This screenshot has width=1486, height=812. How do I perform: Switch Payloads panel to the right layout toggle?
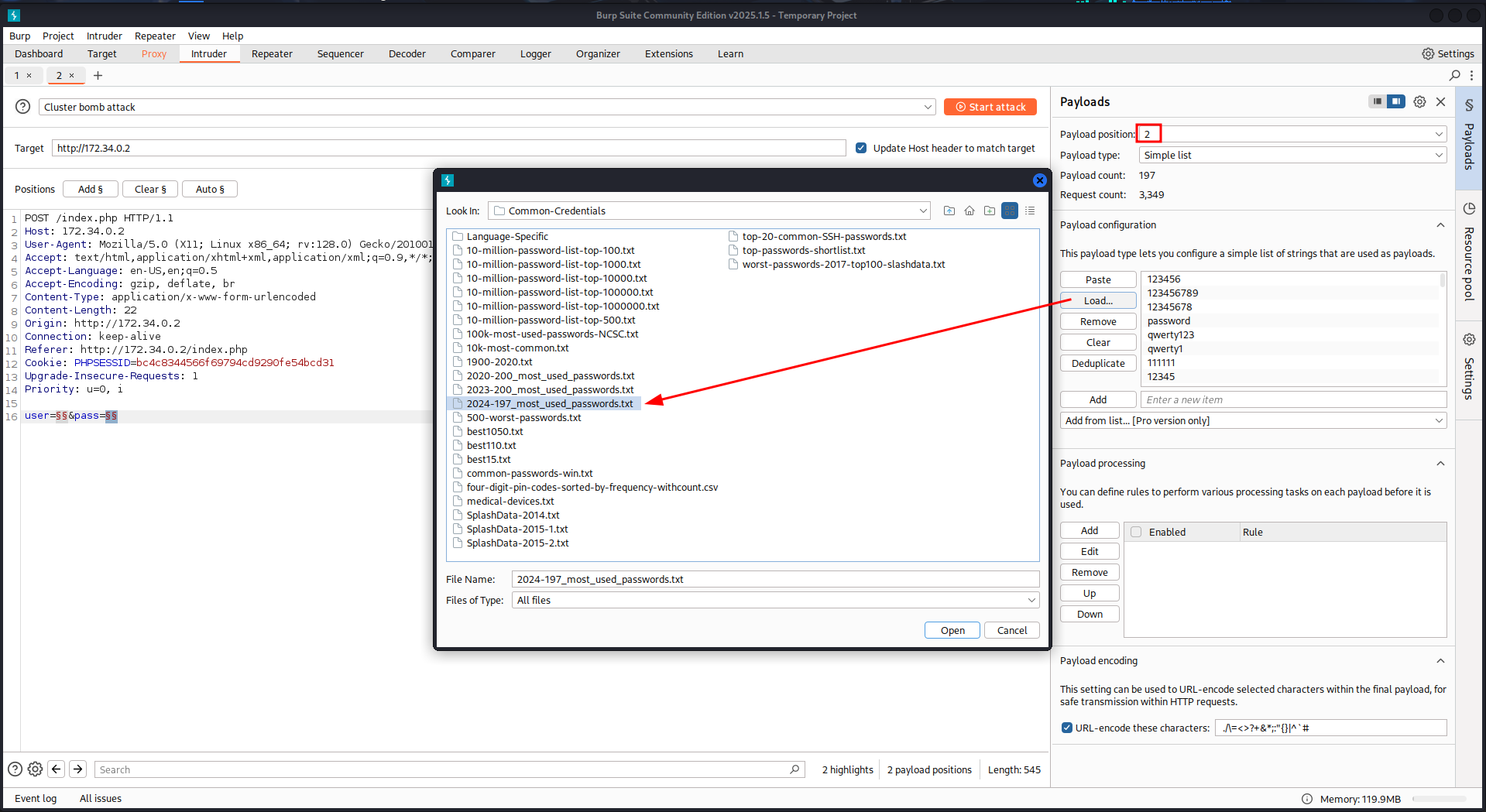(1396, 101)
